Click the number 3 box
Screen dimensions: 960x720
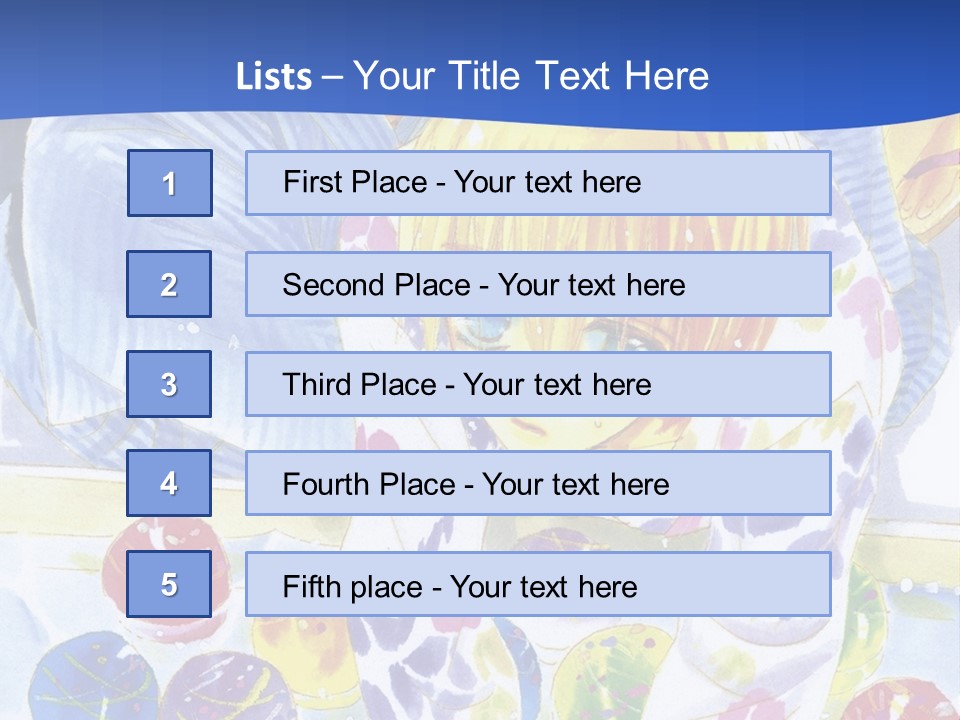tap(169, 384)
